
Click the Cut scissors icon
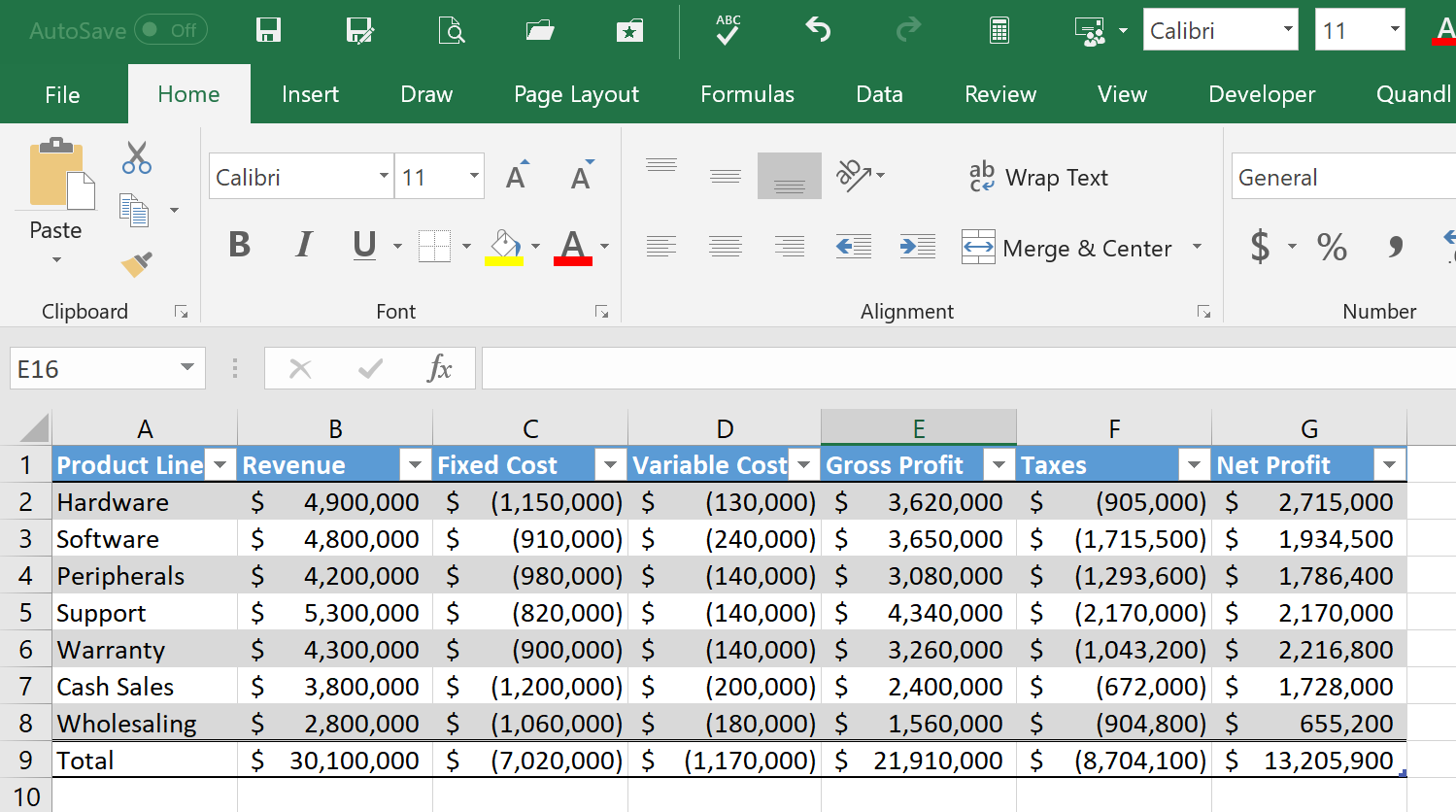pos(136,157)
